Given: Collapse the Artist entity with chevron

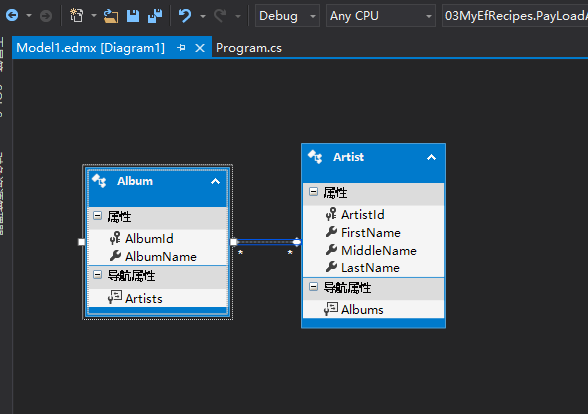Looking at the screenshot, I should click(432, 157).
